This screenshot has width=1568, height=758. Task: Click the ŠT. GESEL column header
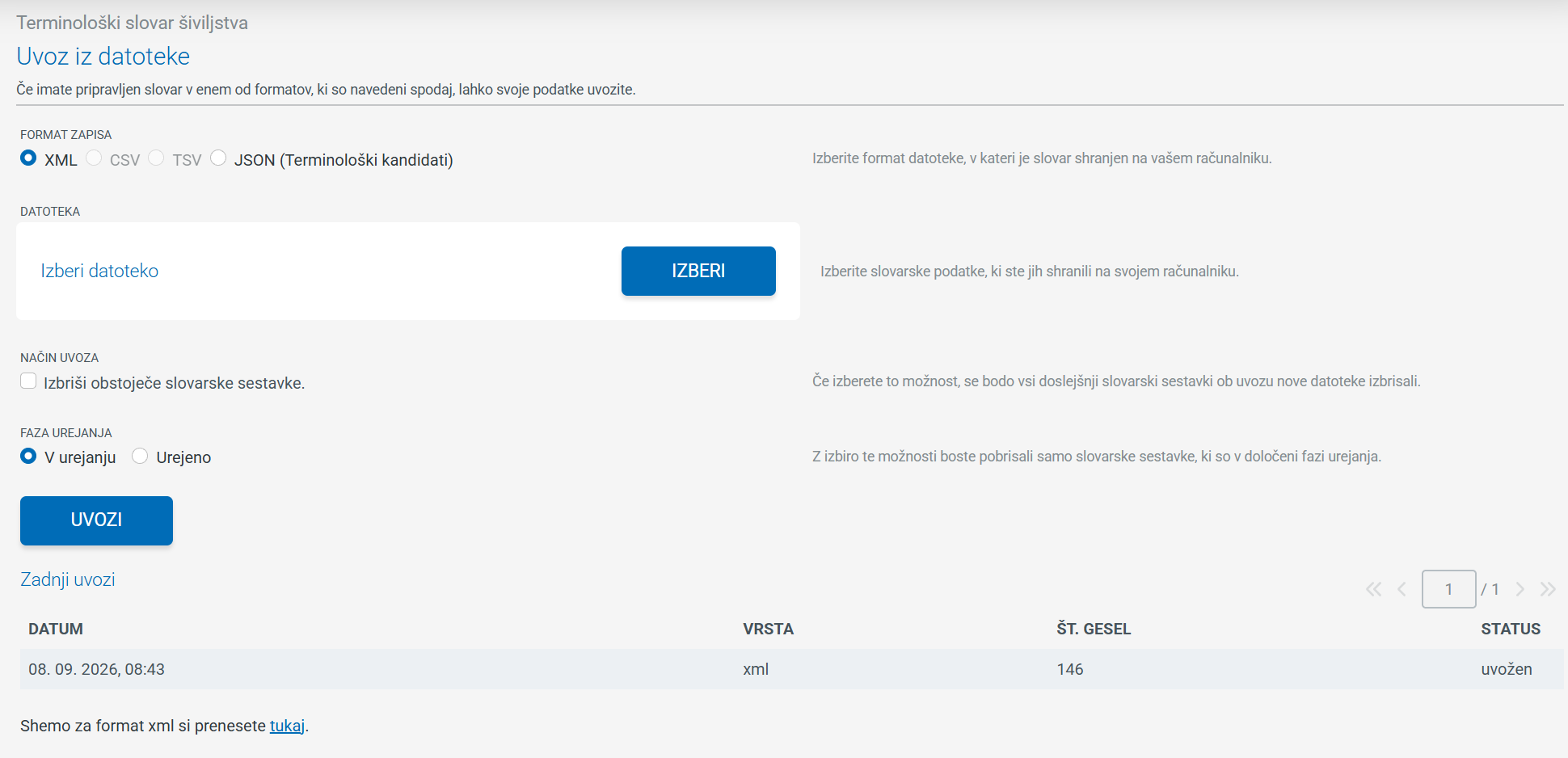coord(1094,629)
